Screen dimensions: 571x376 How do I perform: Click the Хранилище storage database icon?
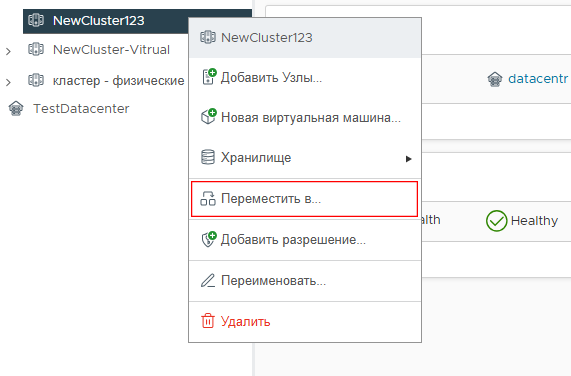(x=208, y=157)
